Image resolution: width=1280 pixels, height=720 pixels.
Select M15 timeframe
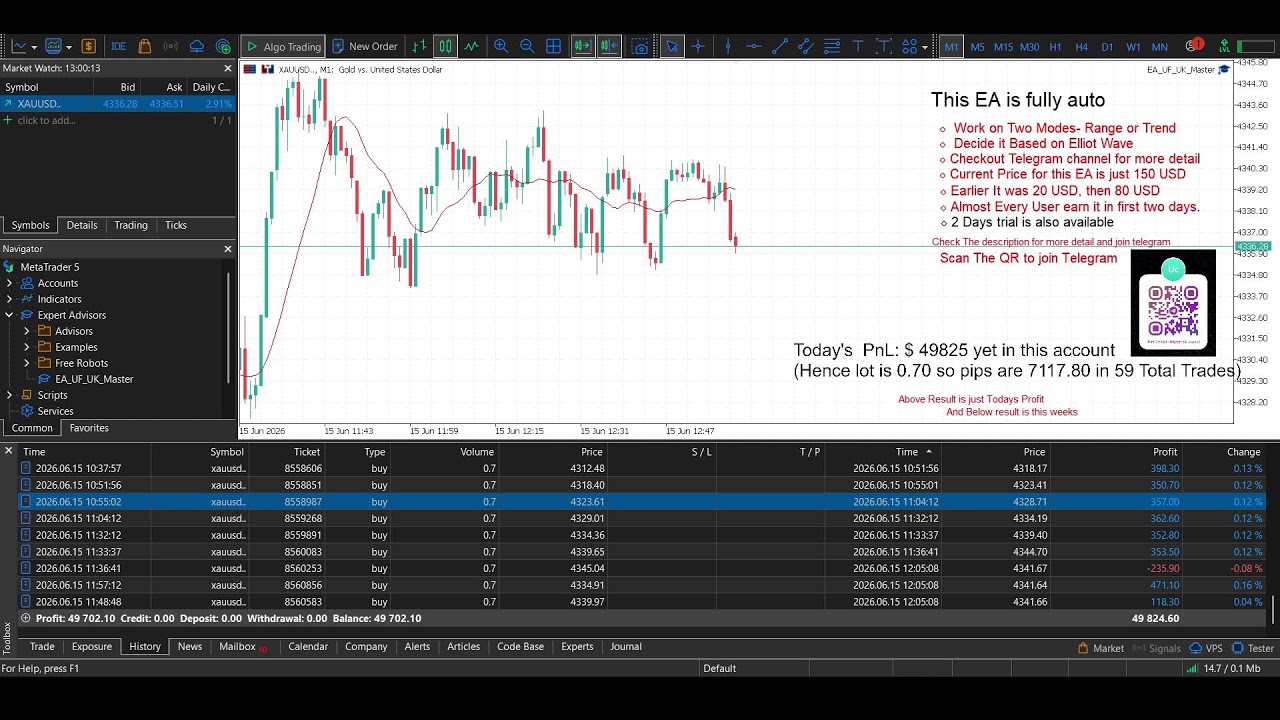(1003, 46)
